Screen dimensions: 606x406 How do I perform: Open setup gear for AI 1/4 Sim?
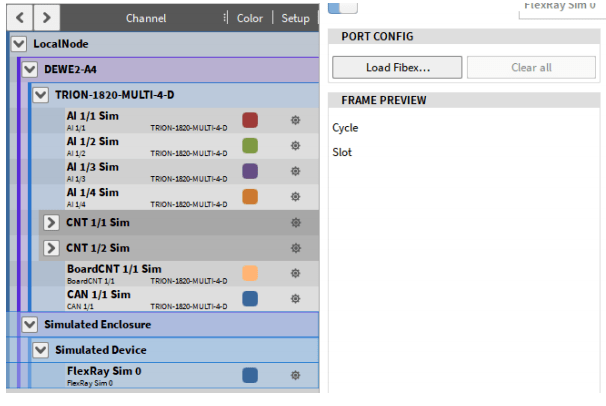coord(295,197)
